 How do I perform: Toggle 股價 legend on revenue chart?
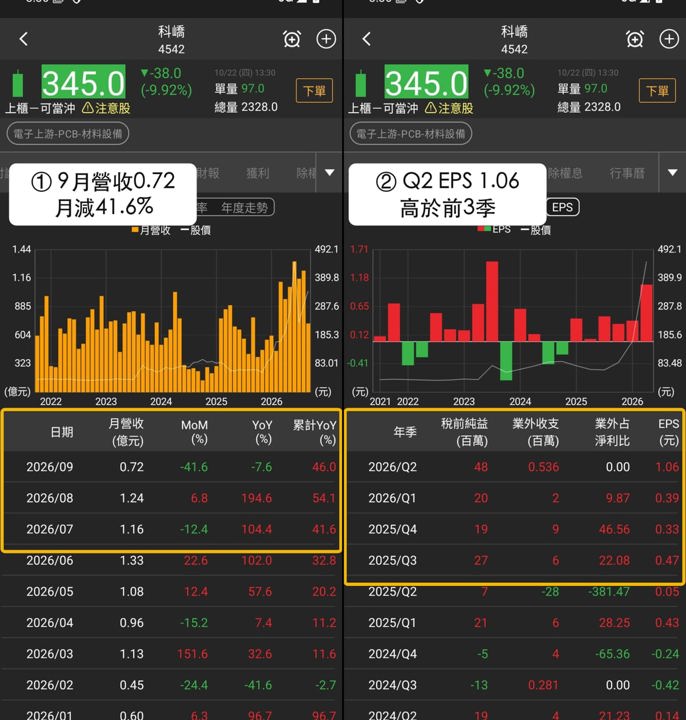(196, 230)
